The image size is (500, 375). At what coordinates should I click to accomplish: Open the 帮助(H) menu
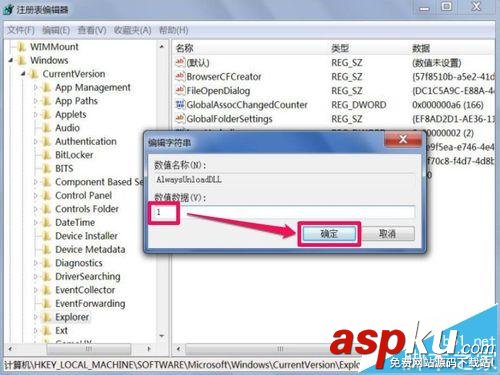(x=174, y=30)
